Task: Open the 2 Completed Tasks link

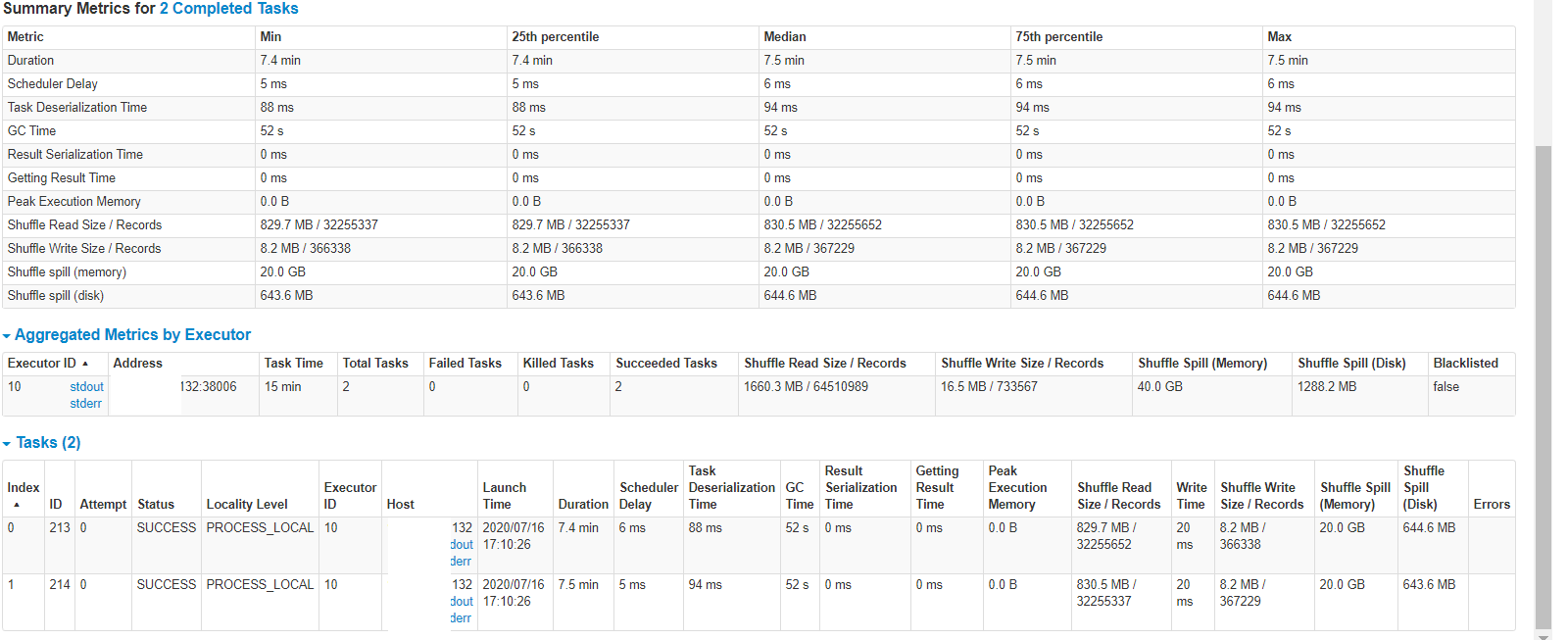Action: [x=228, y=9]
